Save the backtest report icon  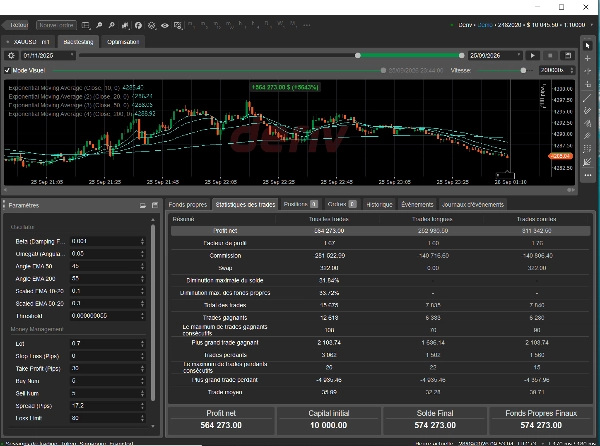tap(568, 55)
